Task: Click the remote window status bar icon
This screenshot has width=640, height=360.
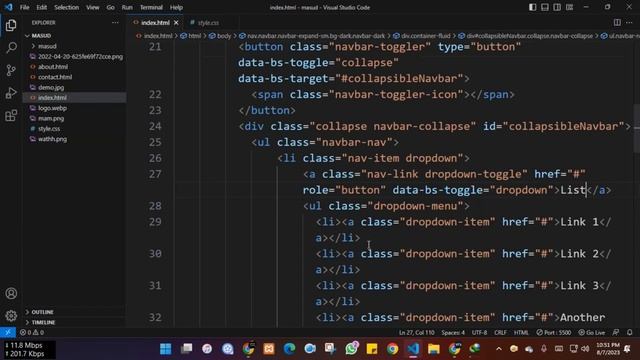Action: point(8,332)
